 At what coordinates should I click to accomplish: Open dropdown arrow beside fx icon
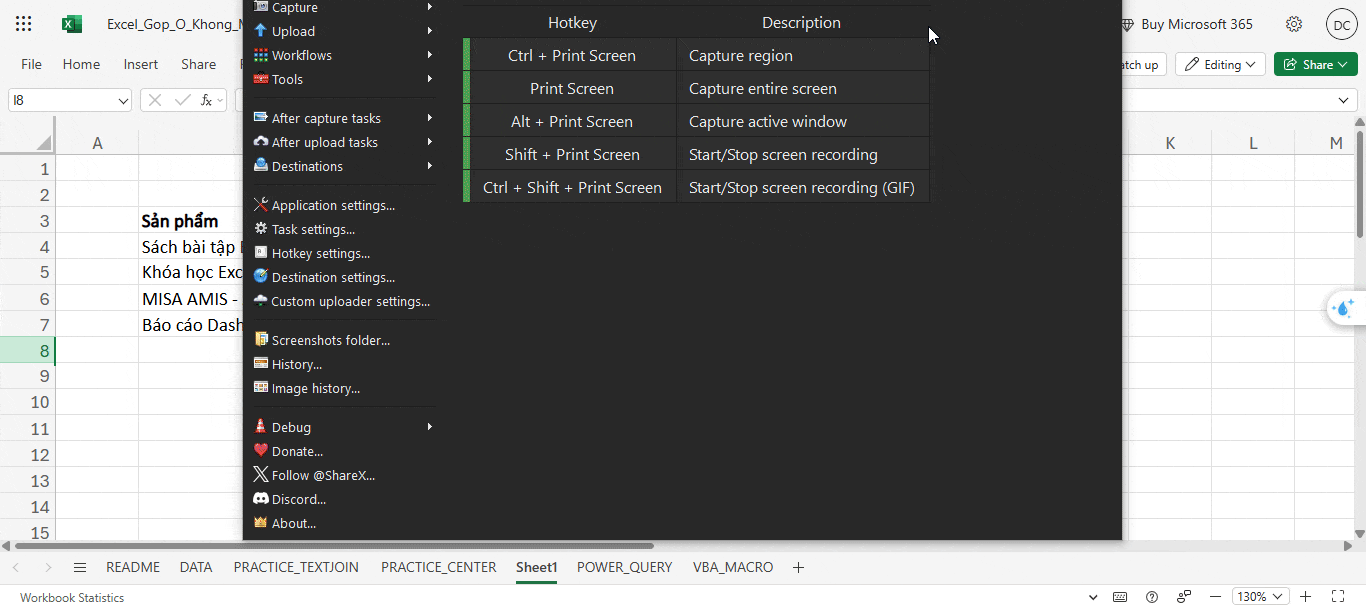click(x=222, y=101)
